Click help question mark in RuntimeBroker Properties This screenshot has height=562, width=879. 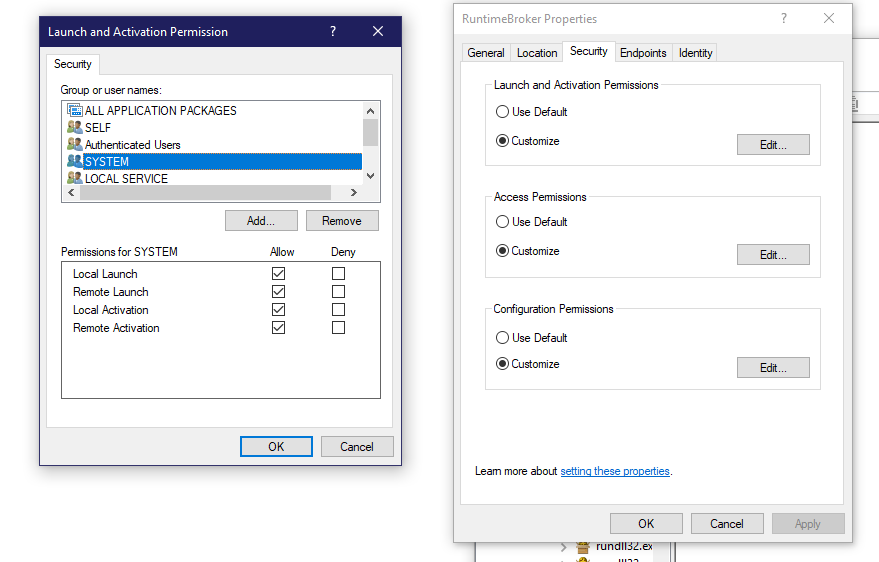point(784,18)
